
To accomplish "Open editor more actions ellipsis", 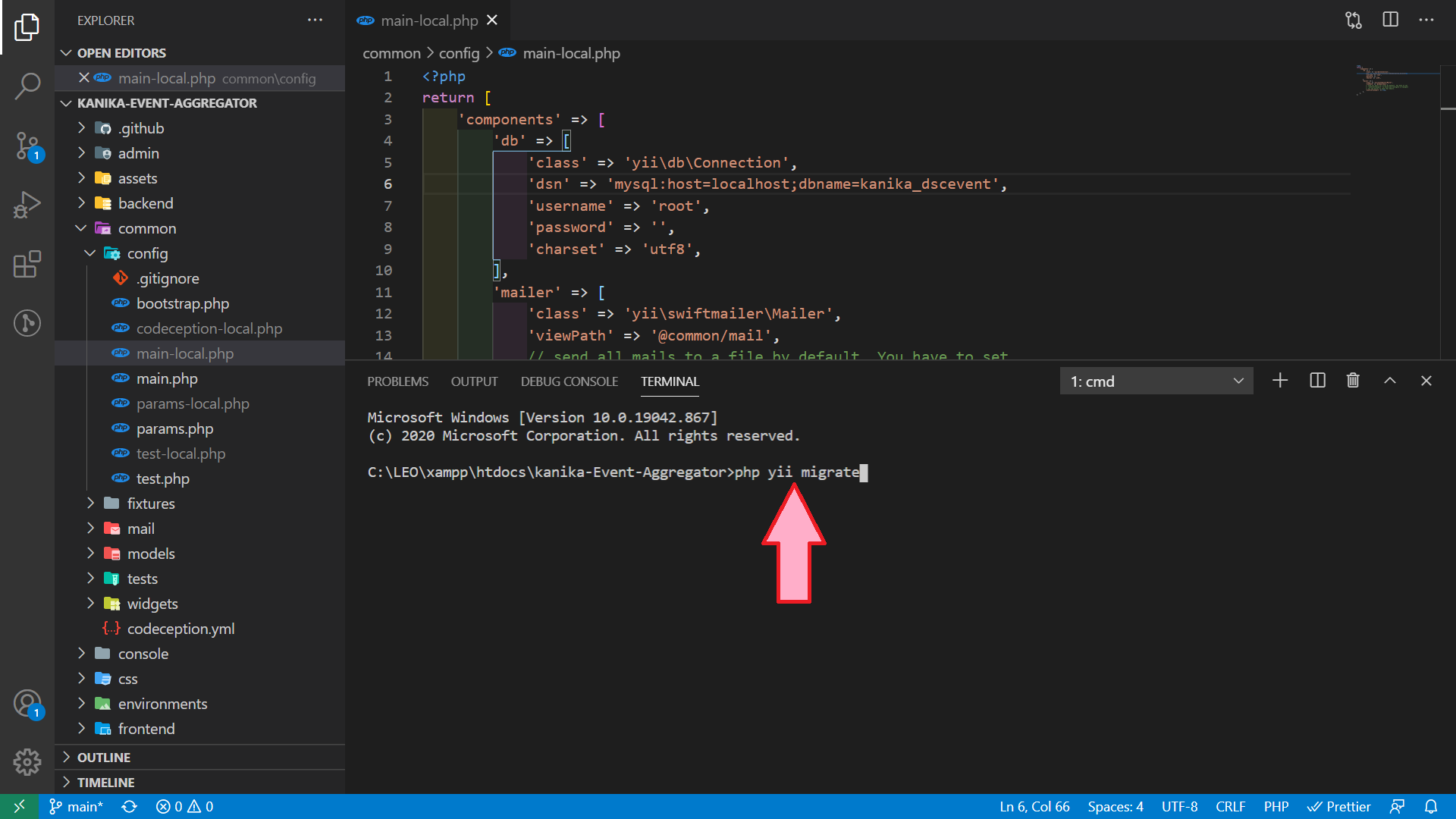I will [x=1426, y=20].
